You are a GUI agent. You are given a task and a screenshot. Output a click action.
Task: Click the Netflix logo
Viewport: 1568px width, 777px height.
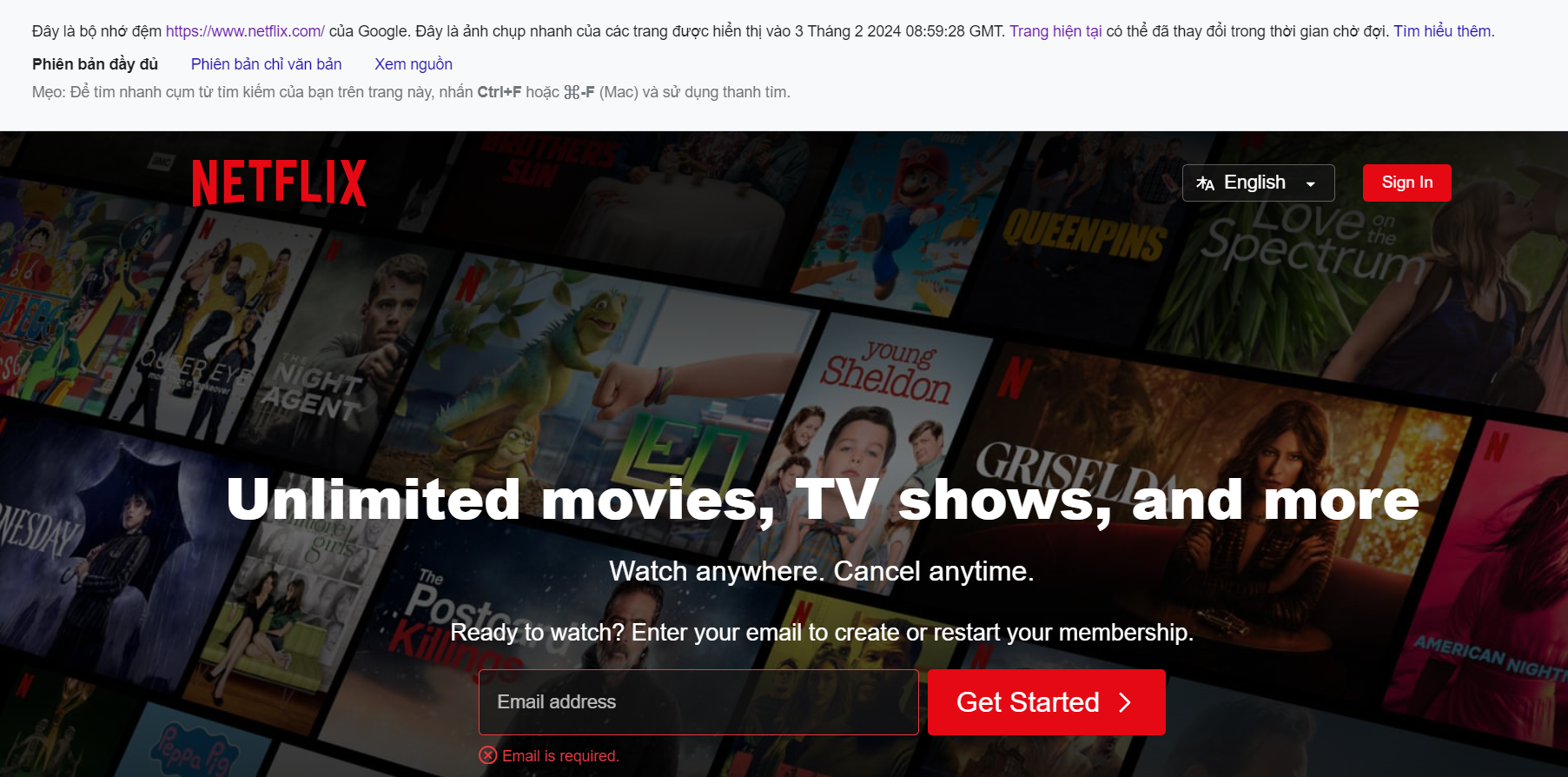coord(279,183)
